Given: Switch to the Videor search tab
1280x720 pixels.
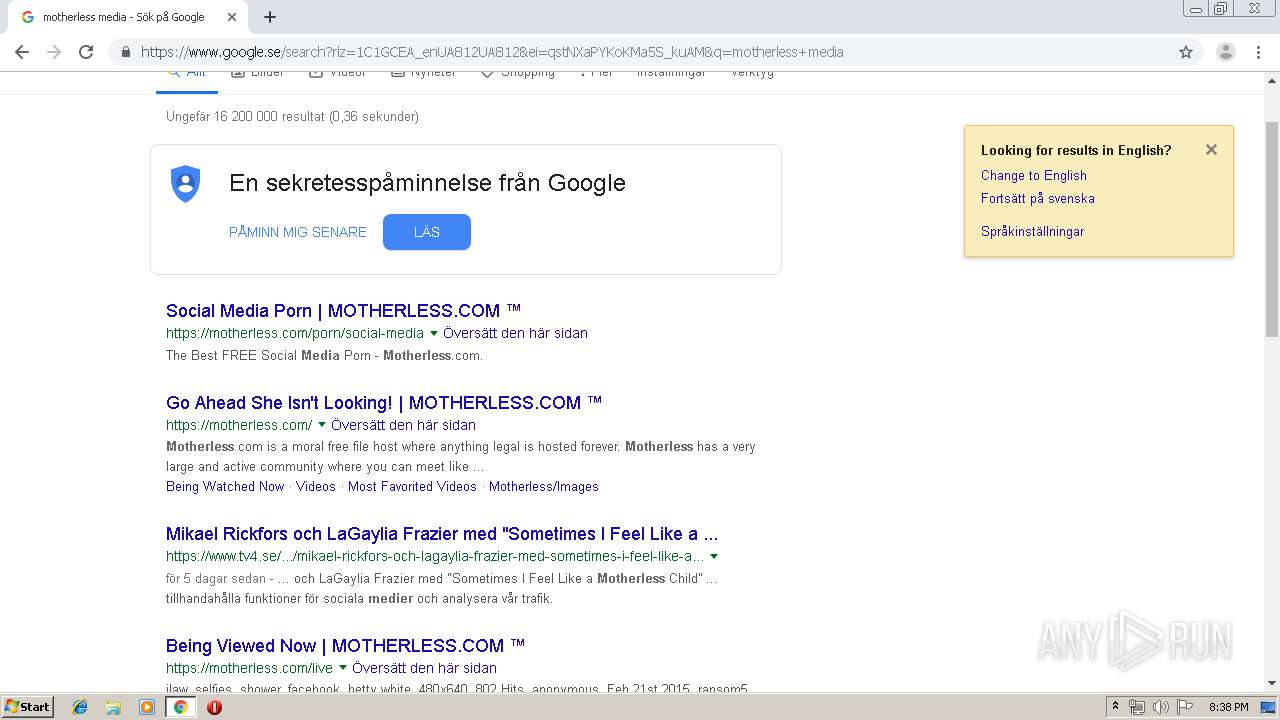Looking at the screenshot, I should pyautogui.click(x=338, y=73).
